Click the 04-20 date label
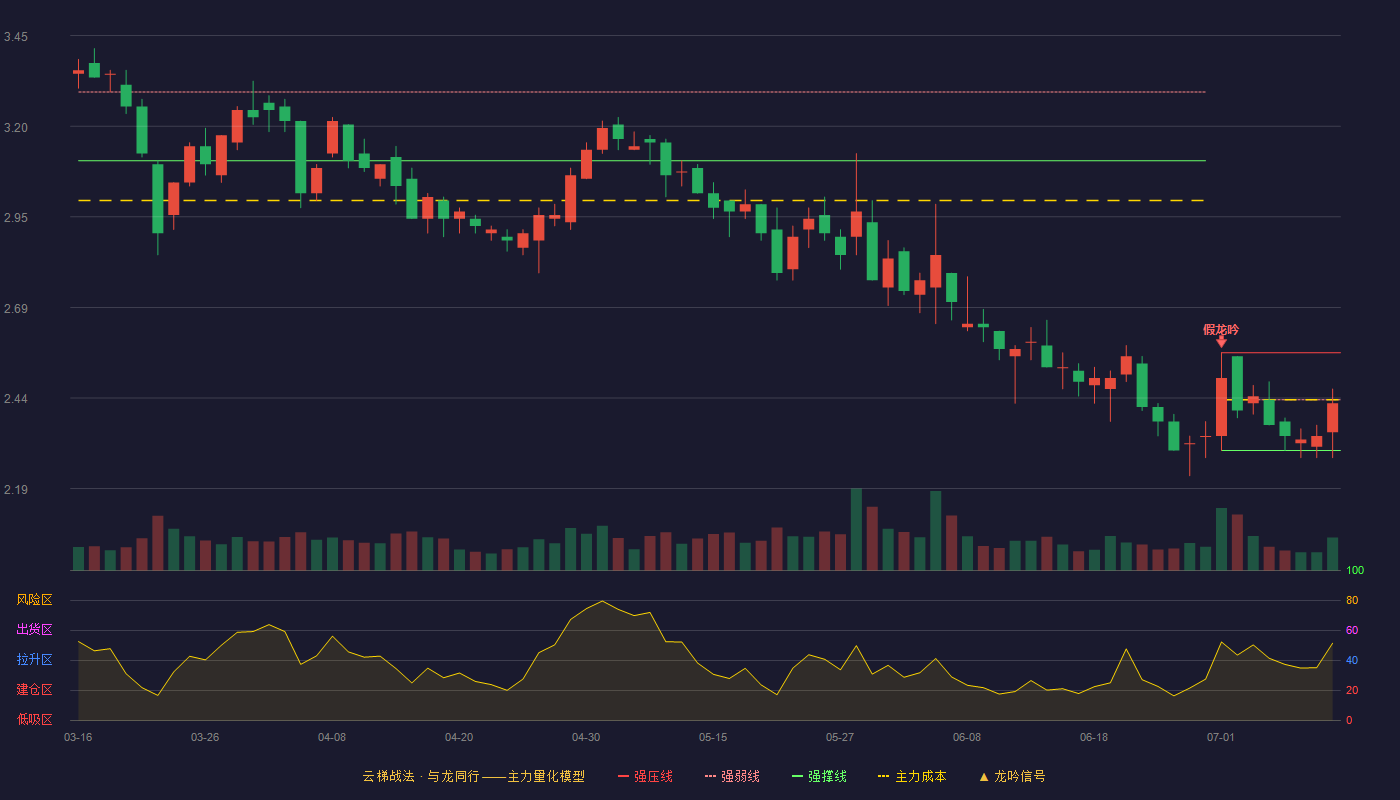Viewport: 1400px width, 800px height. tap(459, 737)
